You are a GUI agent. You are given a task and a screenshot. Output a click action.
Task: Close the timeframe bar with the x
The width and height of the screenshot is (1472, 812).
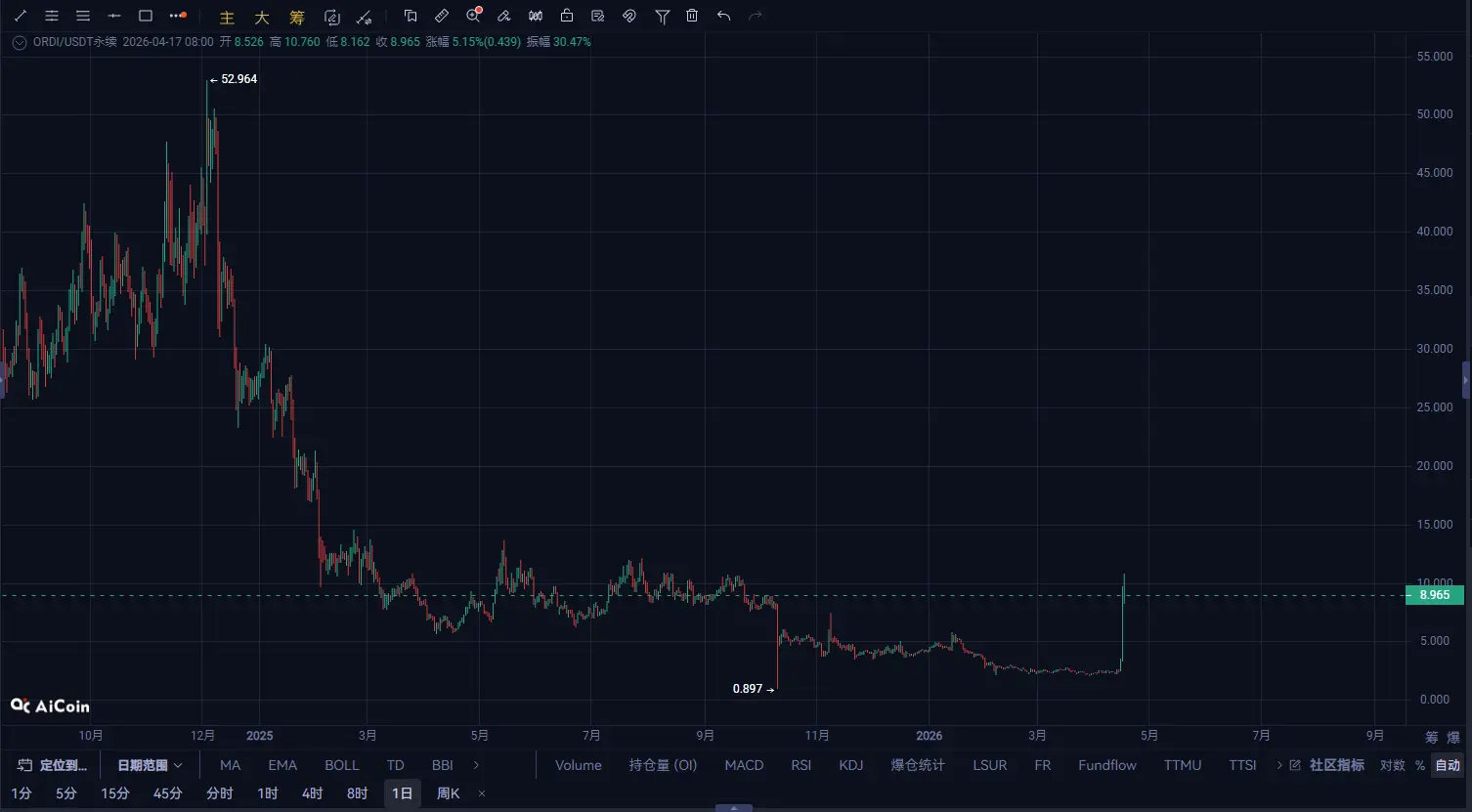482,793
